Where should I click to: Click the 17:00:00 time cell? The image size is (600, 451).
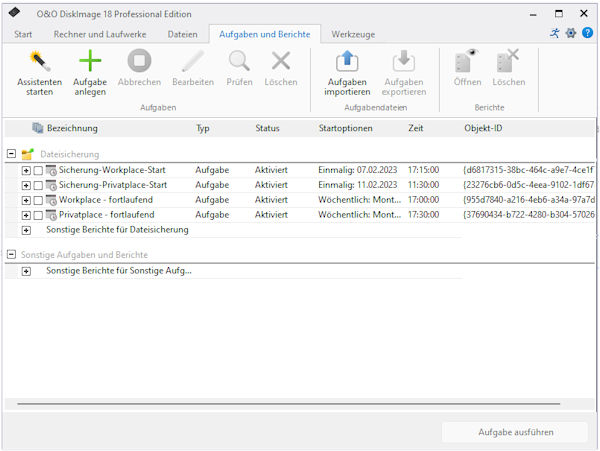(423, 200)
